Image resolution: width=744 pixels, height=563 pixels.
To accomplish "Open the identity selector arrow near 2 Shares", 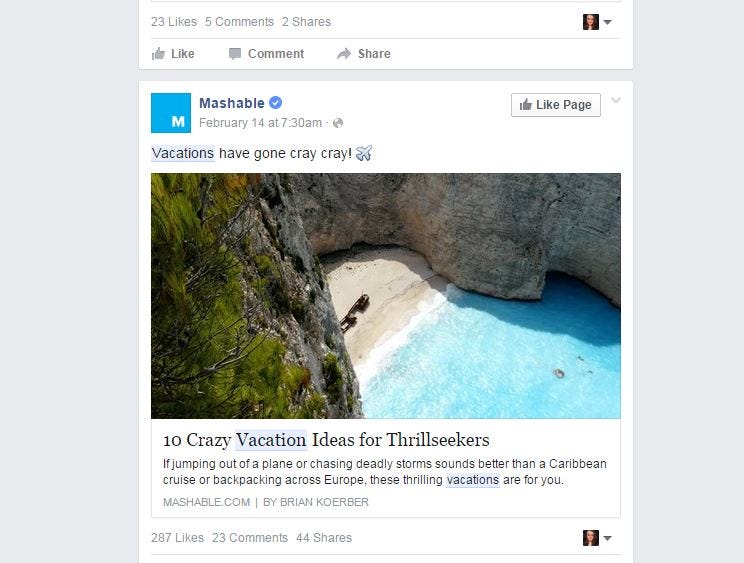I will pyautogui.click(x=607, y=22).
